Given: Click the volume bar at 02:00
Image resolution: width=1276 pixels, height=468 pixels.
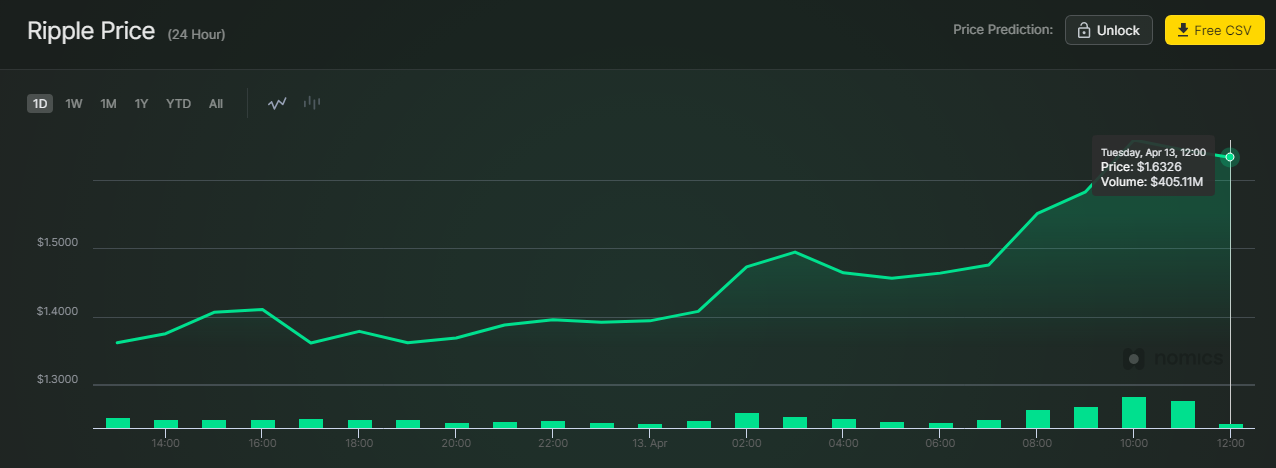Looking at the screenshot, I should [747, 420].
